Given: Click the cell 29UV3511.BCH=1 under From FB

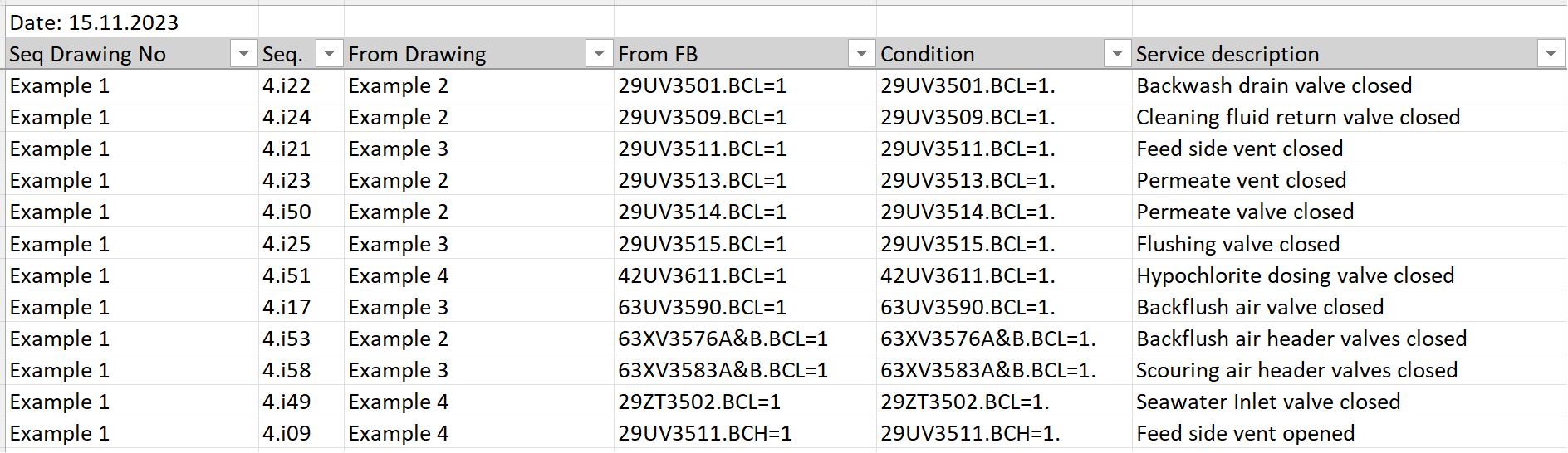Looking at the screenshot, I should 745,433.
